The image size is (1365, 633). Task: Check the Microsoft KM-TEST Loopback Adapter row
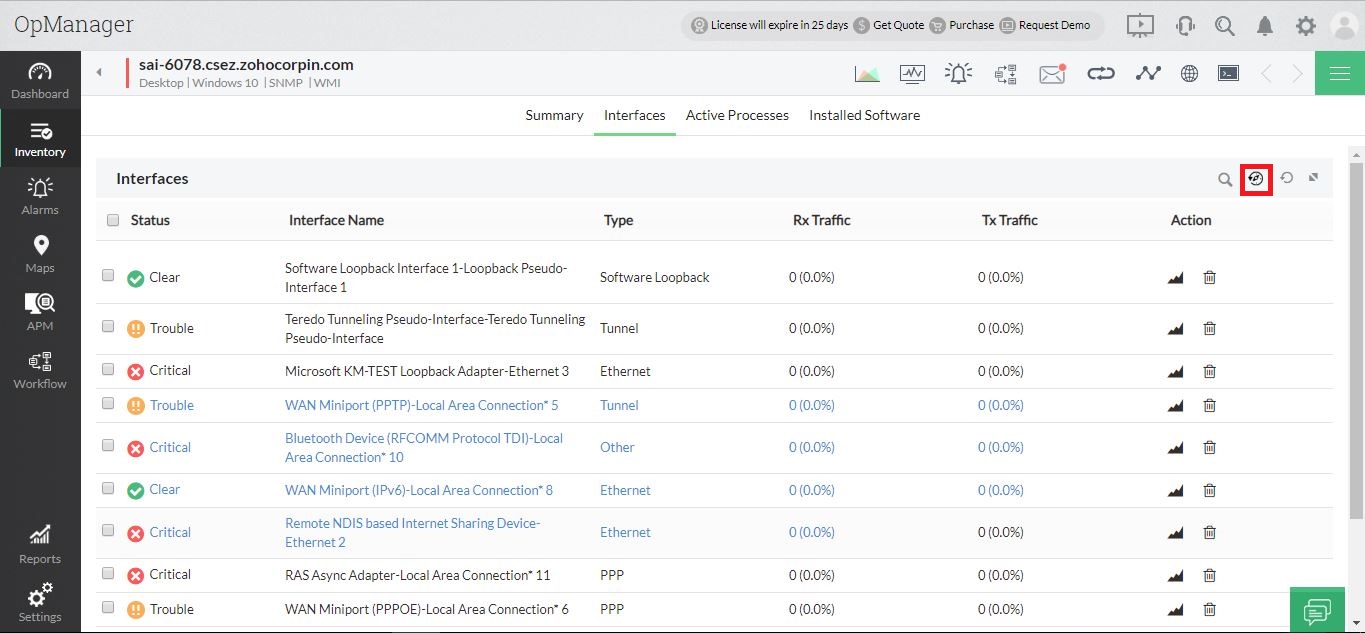click(108, 369)
